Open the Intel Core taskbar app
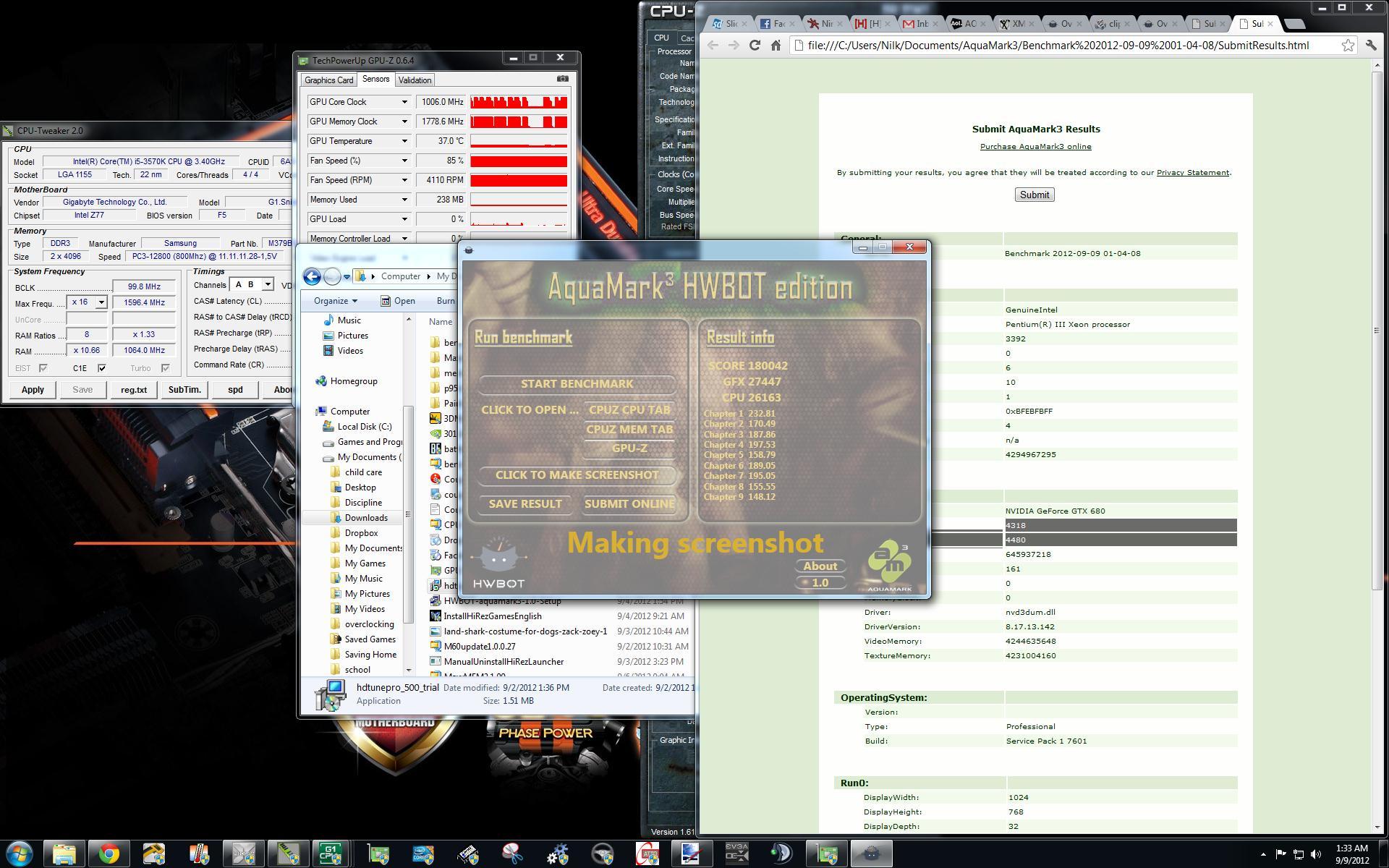Image resolution: width=1389 pixels, height=868 pixels. pyautogui.click(x=423, y=854)
